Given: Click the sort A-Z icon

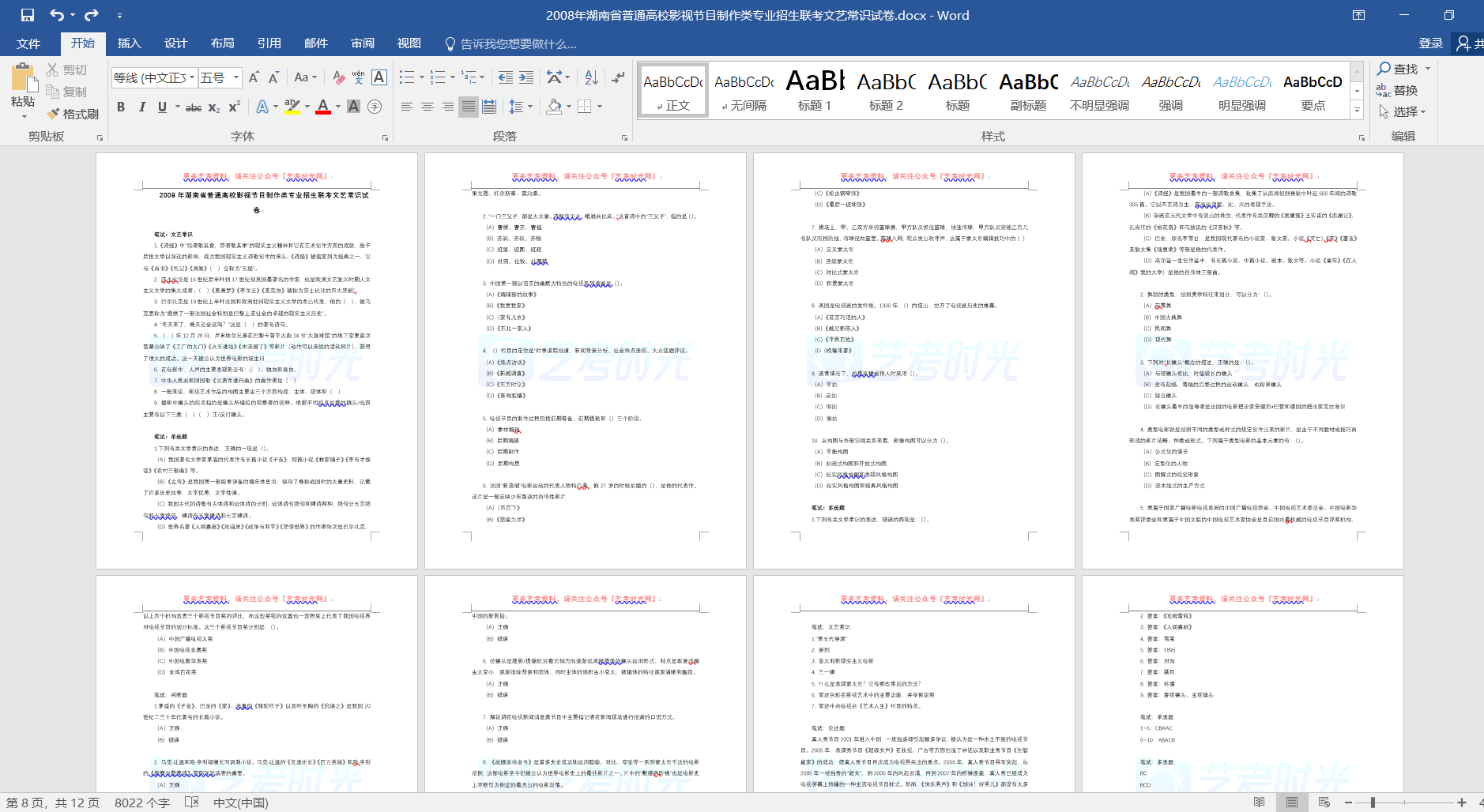Looking at the screenshot, I should click(x=591, y=77).
